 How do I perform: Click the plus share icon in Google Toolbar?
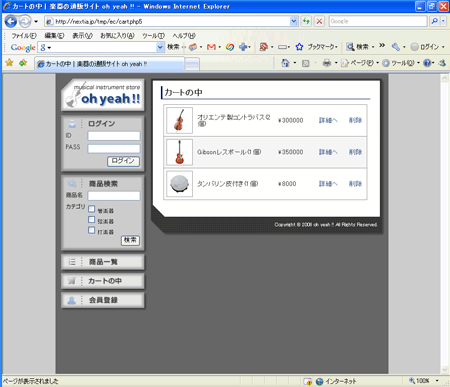point(243,47)
